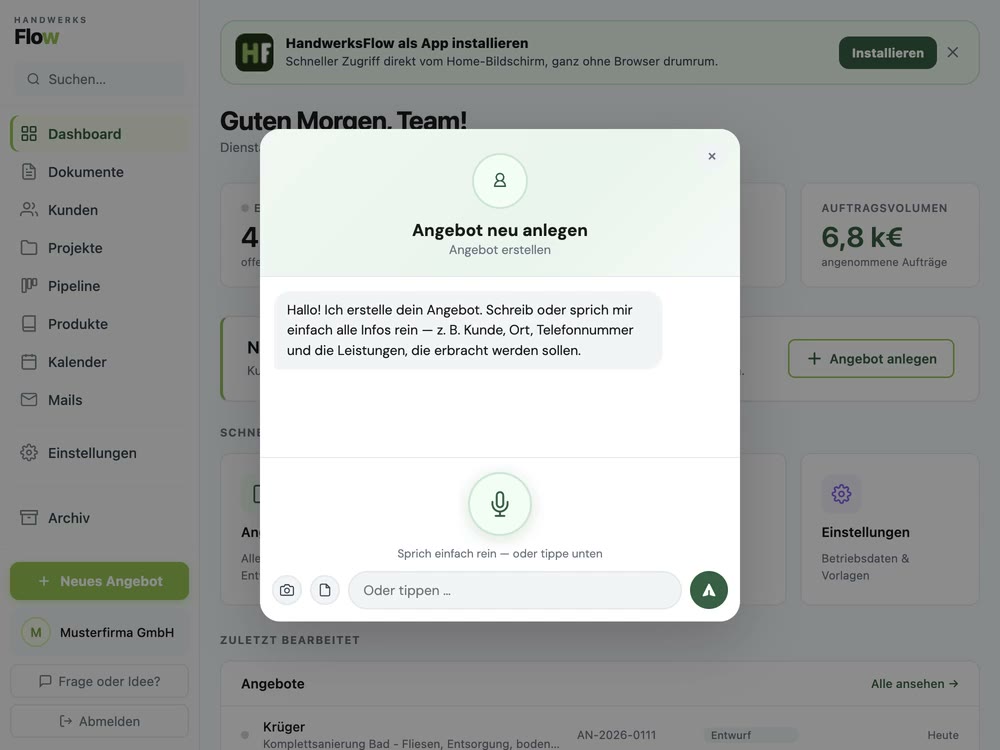Click the Angebot anlegen outlined button

(871, 358)
